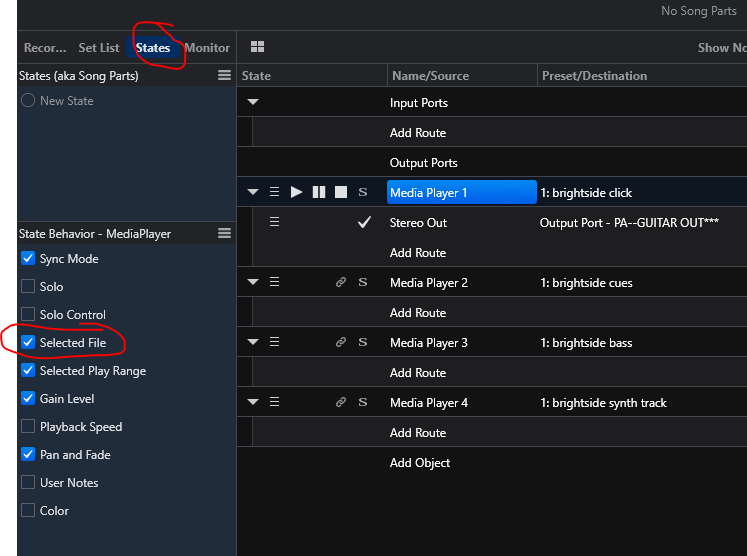Image resolution: width=747 pixels, height=556 pixels.
Task: Click the link icon on Media Player 2
Action: (x=341, y=283)
